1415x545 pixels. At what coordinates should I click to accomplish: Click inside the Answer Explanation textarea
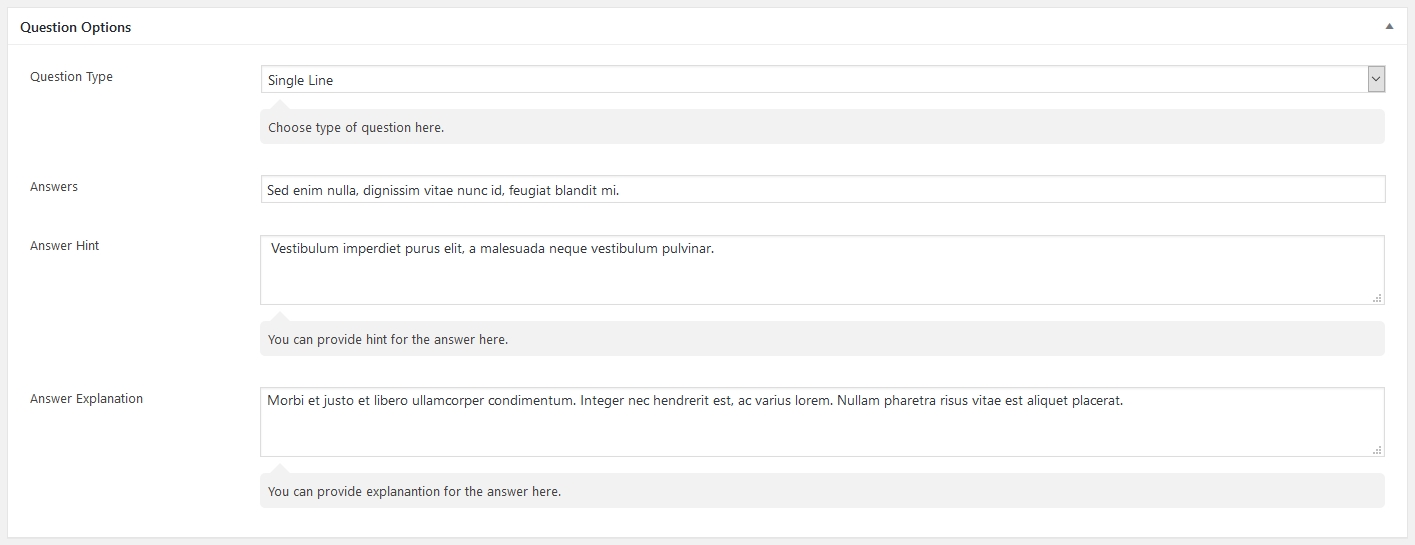coord(822,432)
